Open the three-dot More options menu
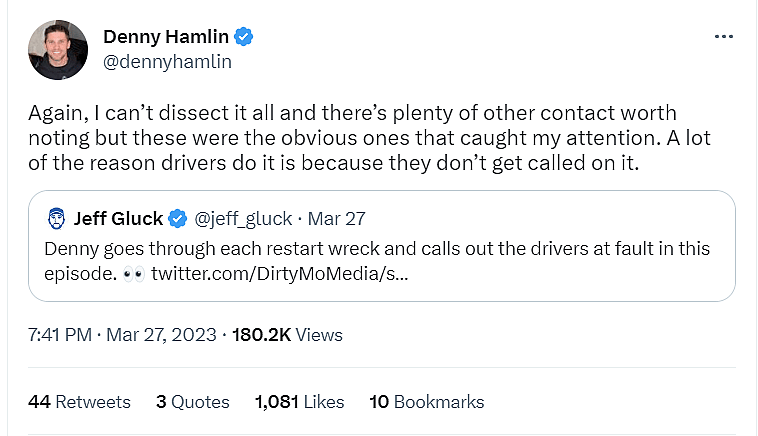 [724, 37]
